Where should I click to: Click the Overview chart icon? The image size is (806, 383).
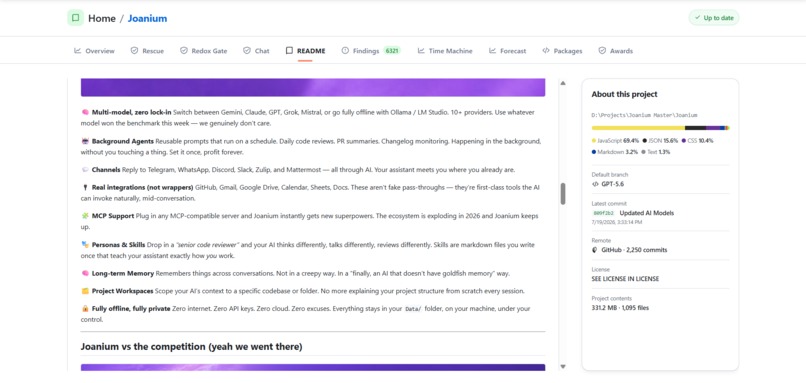point(78,50)
